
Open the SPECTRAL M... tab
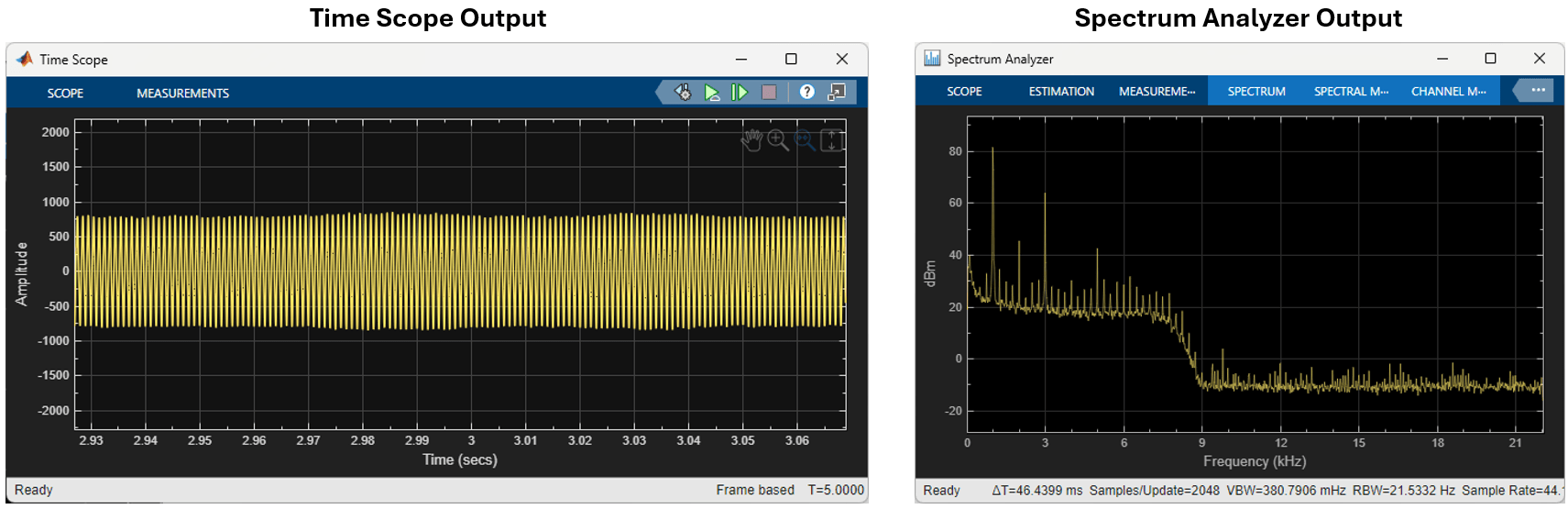[x=1351, y=92]
